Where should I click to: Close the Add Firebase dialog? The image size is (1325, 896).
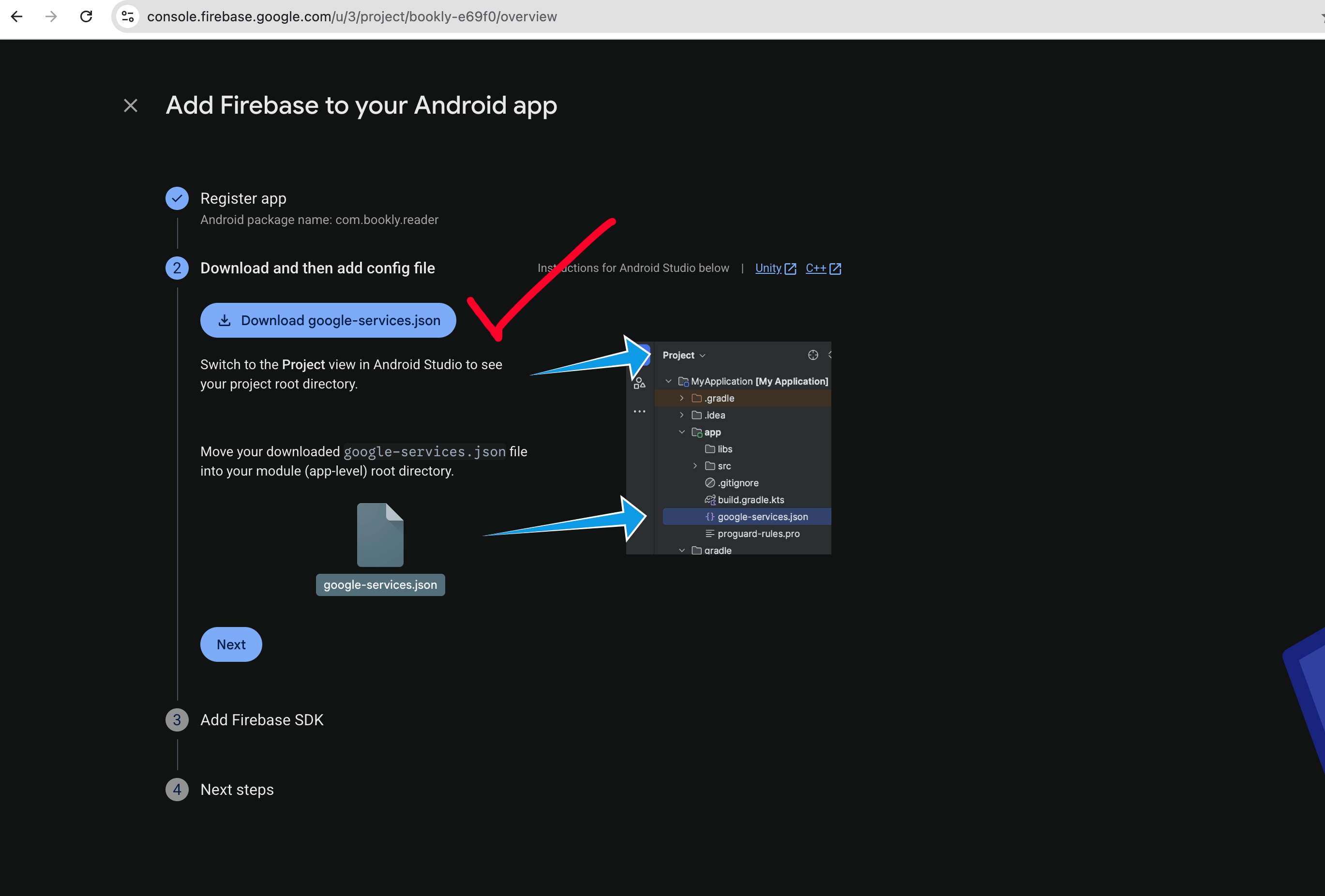(131, 105)
